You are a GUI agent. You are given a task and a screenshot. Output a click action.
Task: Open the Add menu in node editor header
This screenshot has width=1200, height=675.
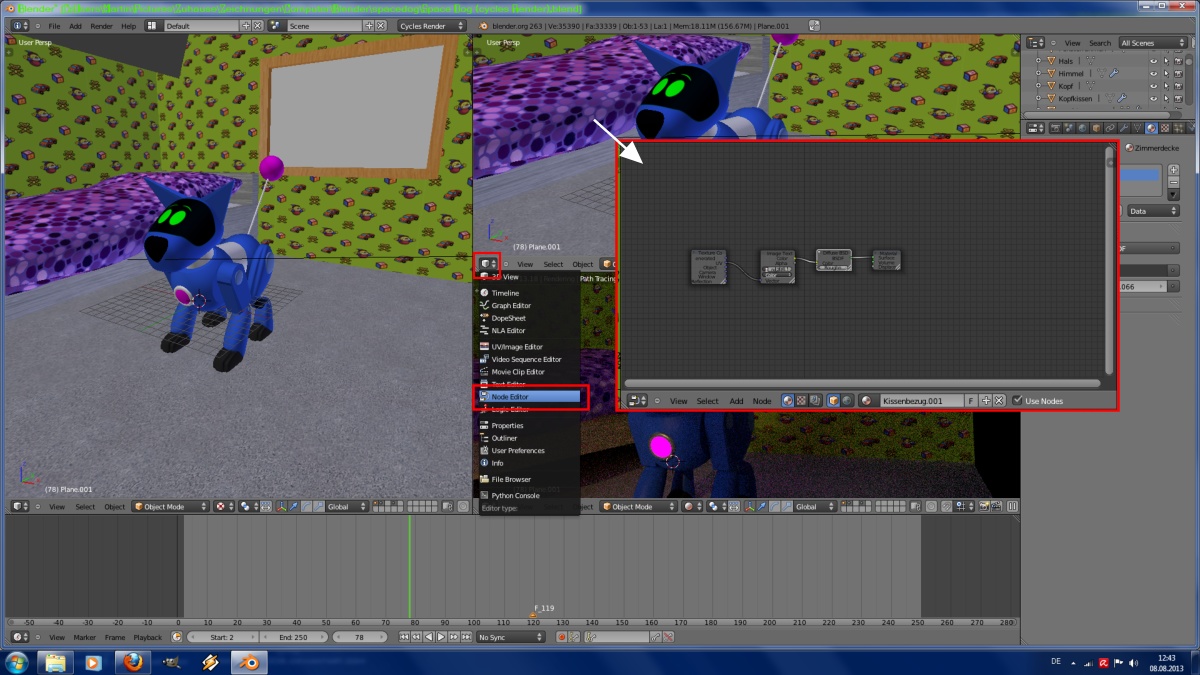736,401
